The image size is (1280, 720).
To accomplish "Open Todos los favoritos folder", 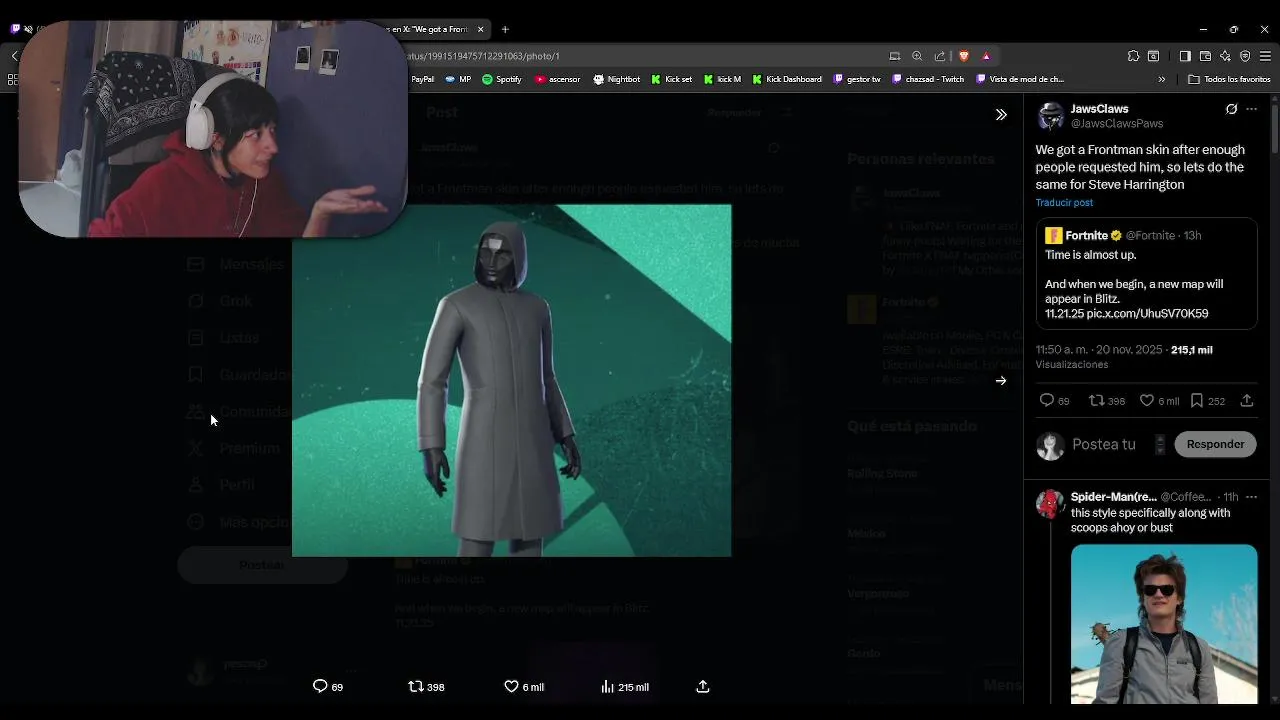I will (1230, 79).
